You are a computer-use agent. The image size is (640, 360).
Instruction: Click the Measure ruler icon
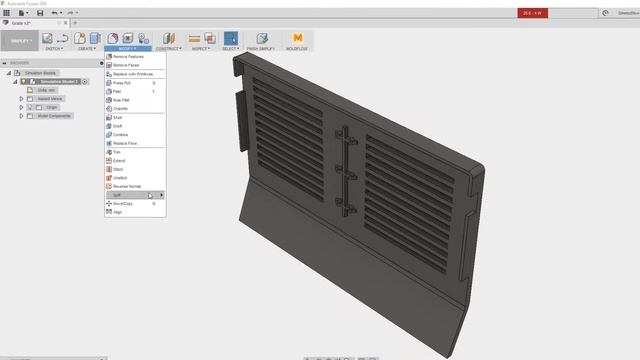coord(194,39)
